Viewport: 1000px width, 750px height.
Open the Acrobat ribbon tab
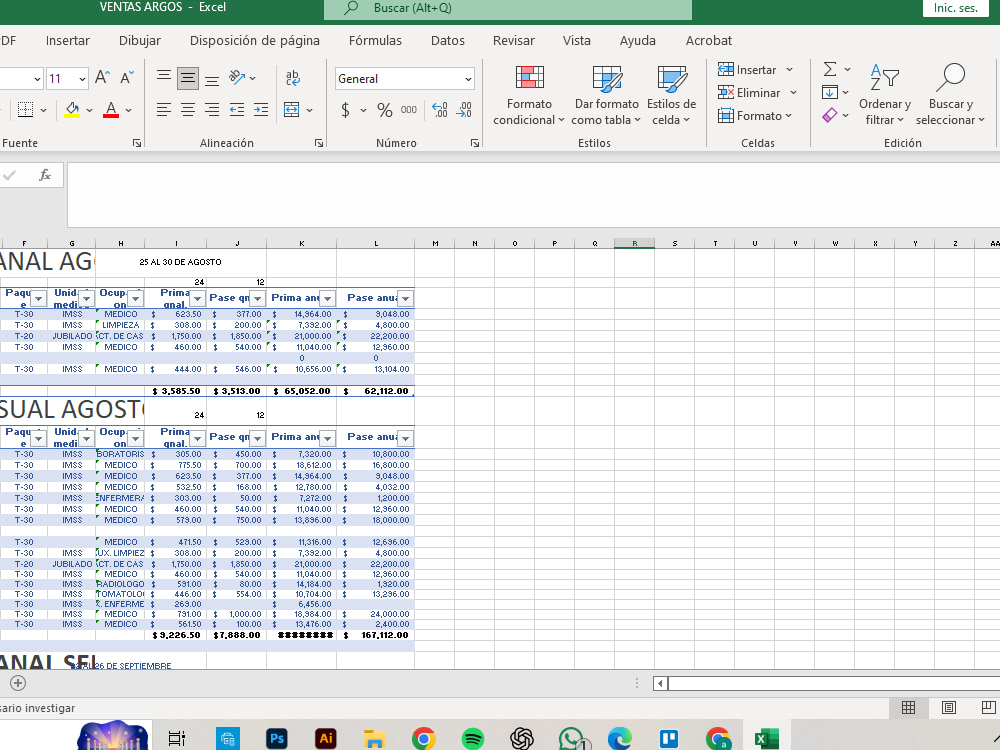[x=709, y=40]
